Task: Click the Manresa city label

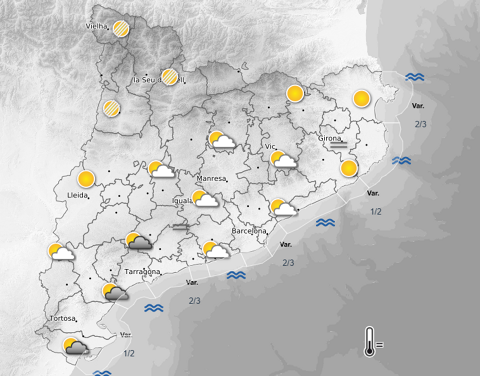Action: 211,179
